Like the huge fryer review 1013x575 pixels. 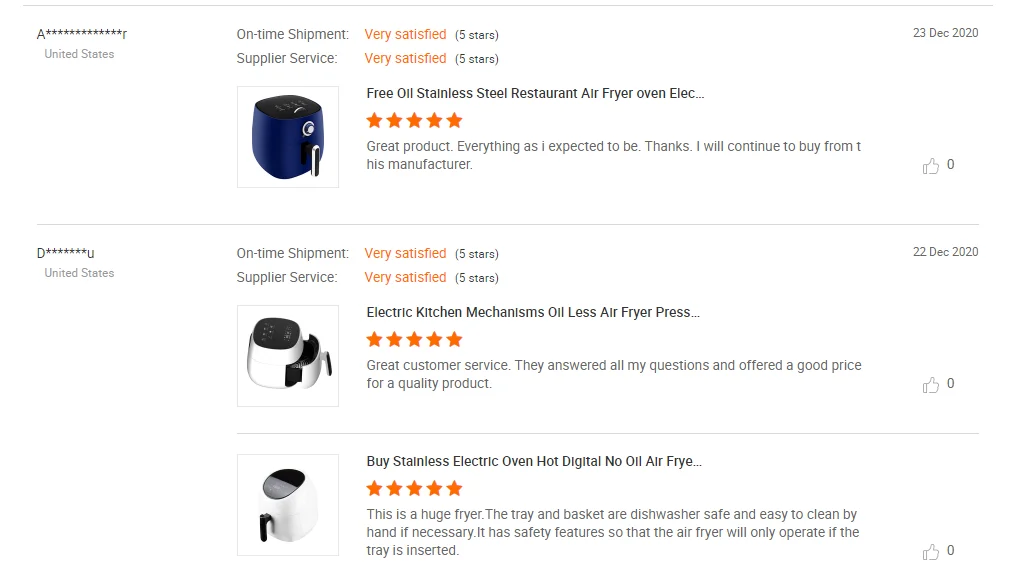click(x=931, y=551)
